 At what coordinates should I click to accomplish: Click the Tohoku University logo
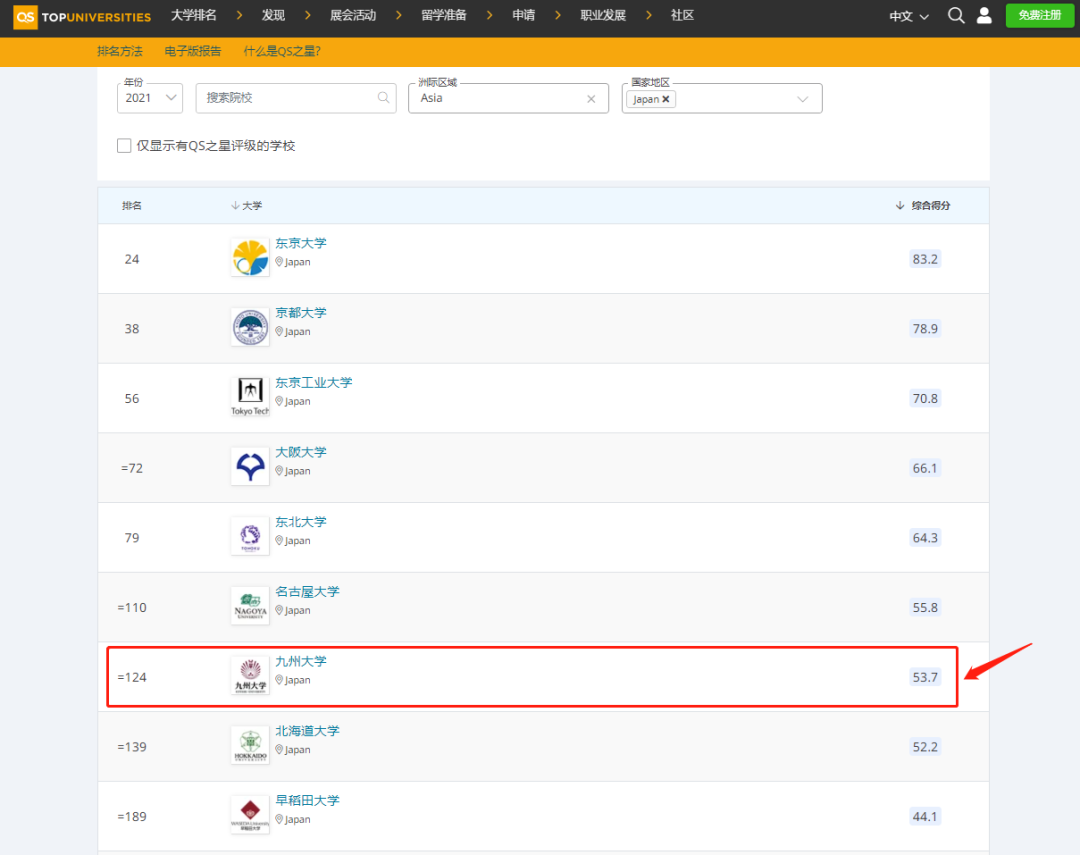tap(250, 536)
